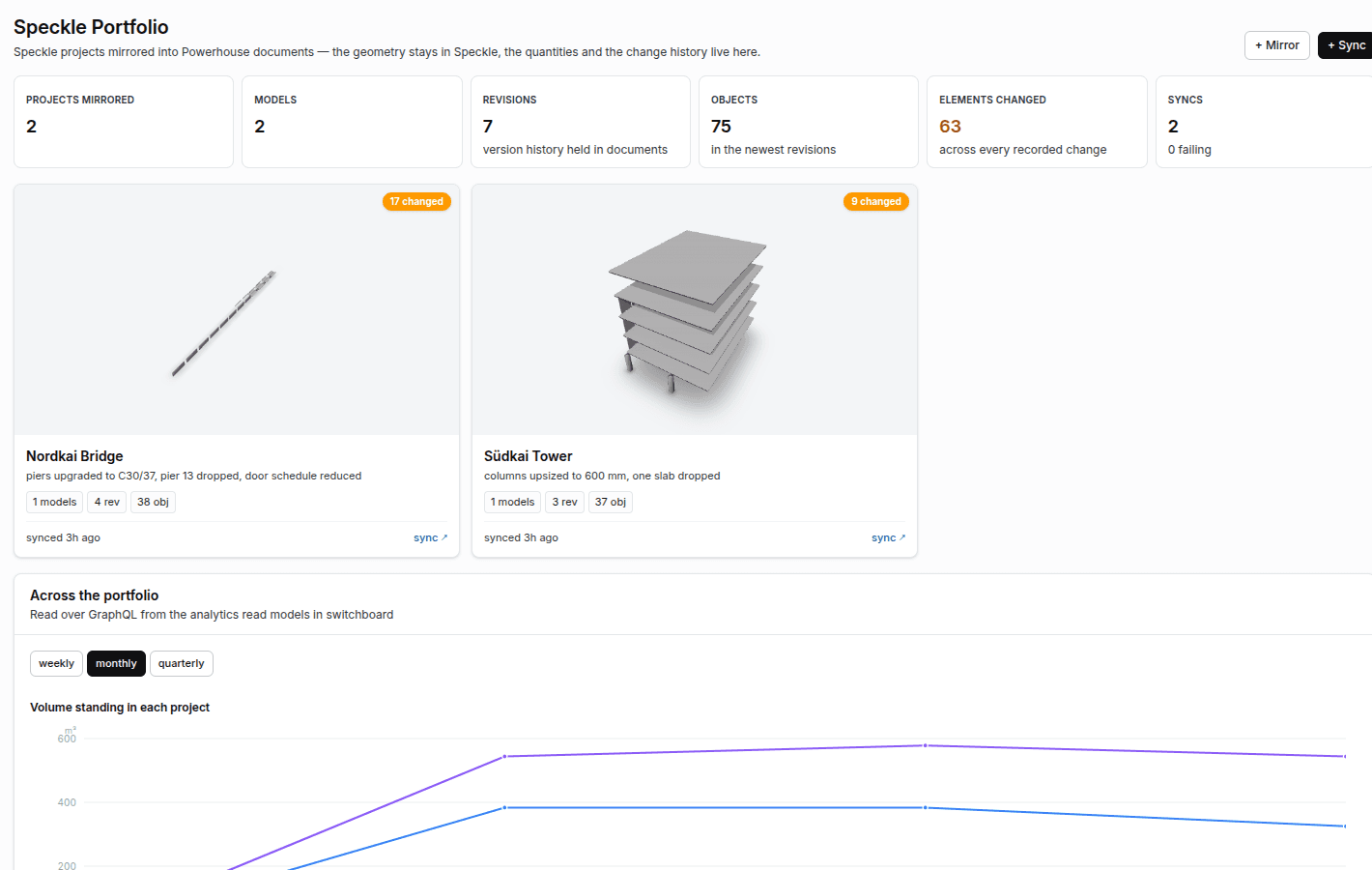Click the sync link on Südkai Tower card
This screenshot has width=1372, height=870.
click(888, 537)
